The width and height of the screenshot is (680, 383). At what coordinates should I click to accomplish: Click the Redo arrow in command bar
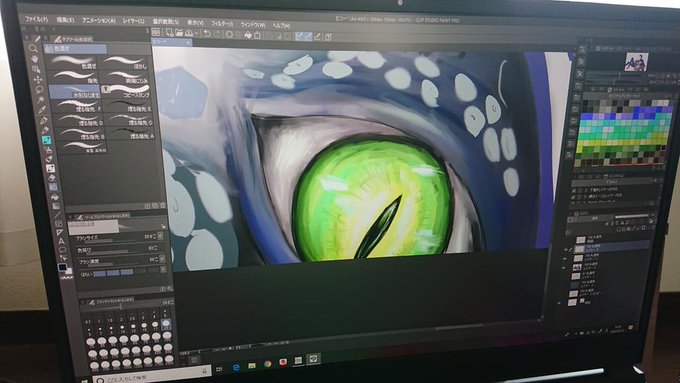[218, 34]
